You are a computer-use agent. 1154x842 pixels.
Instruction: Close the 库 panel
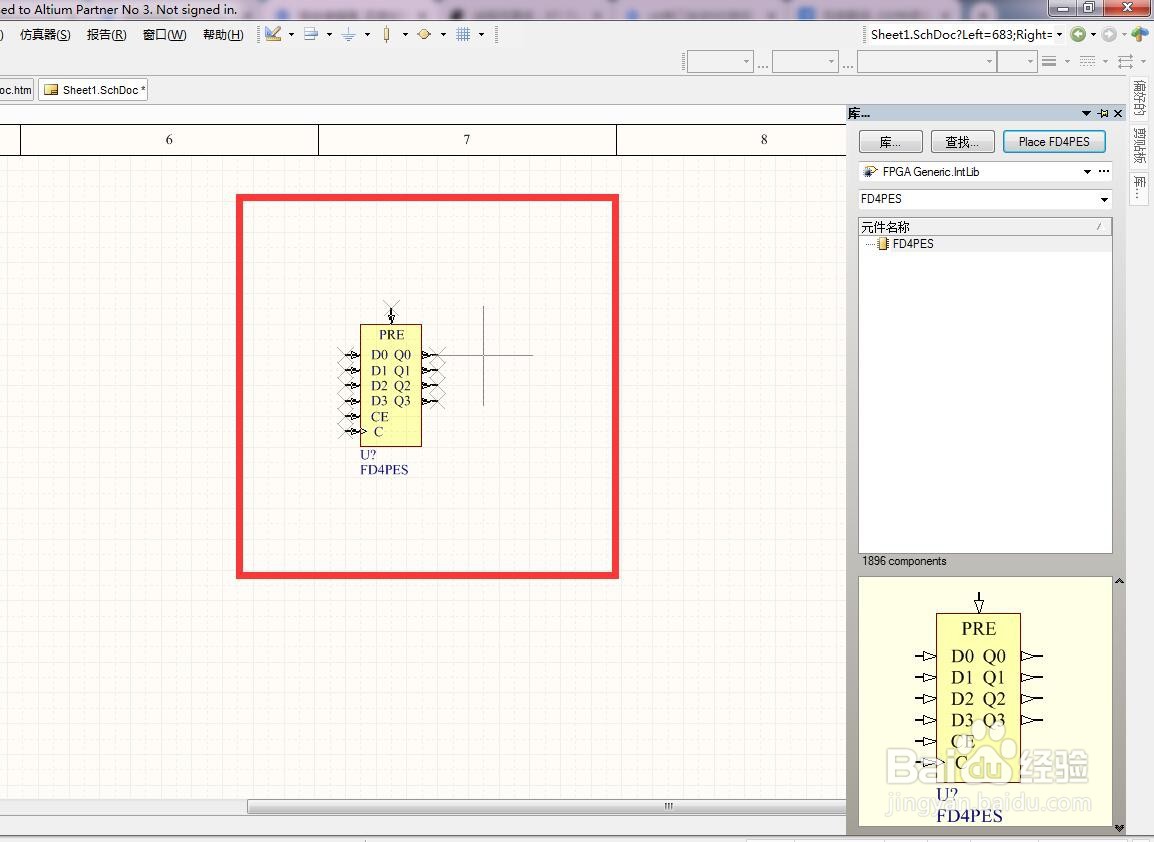point(1119,113)
